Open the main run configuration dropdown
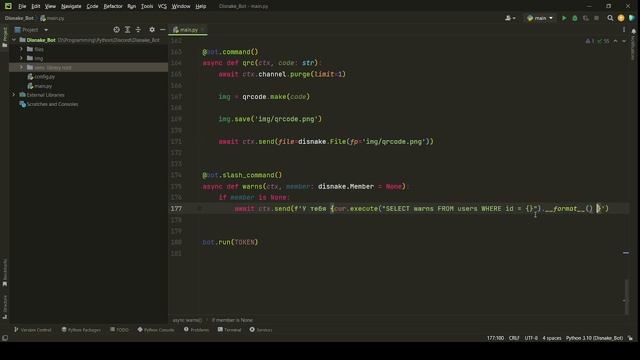Viewport: 640px width, 360px height. coord(540,18)
